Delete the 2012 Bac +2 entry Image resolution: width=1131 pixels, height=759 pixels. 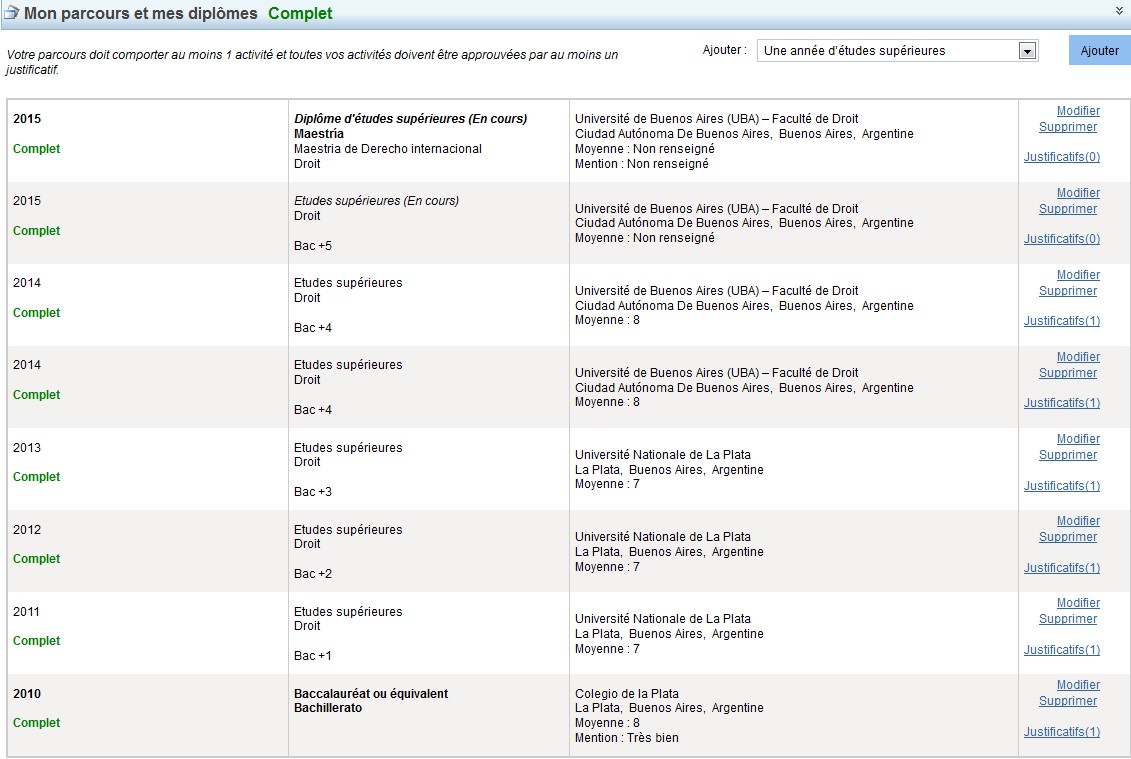pos(1068,538)
